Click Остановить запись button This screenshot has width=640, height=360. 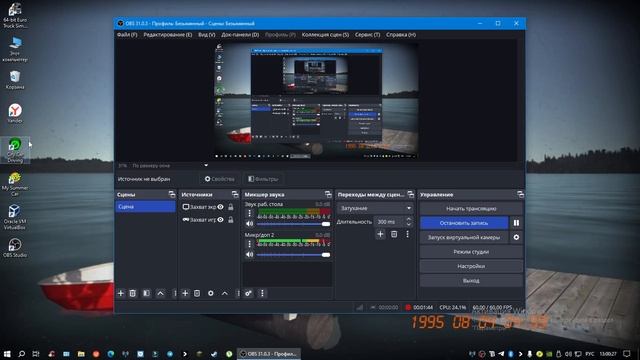tap(464, 223)
